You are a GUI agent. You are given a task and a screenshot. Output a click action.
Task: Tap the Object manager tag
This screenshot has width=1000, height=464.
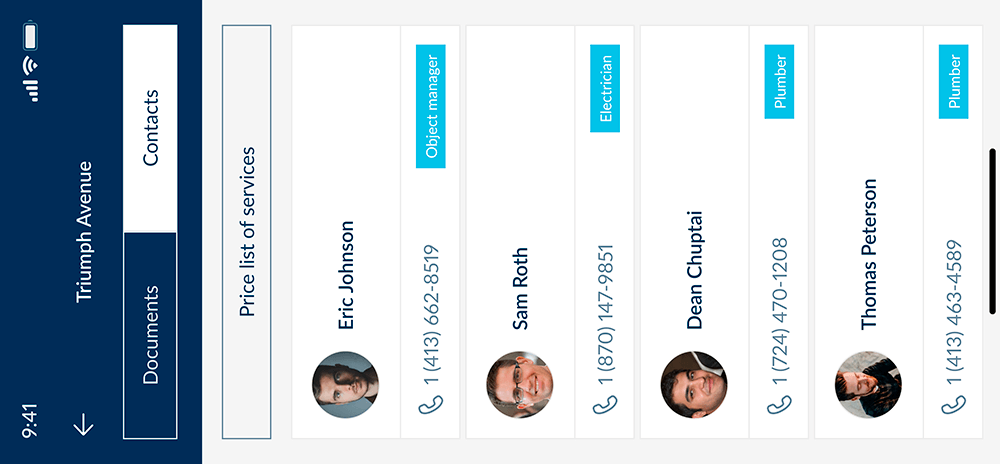(431, 105)
